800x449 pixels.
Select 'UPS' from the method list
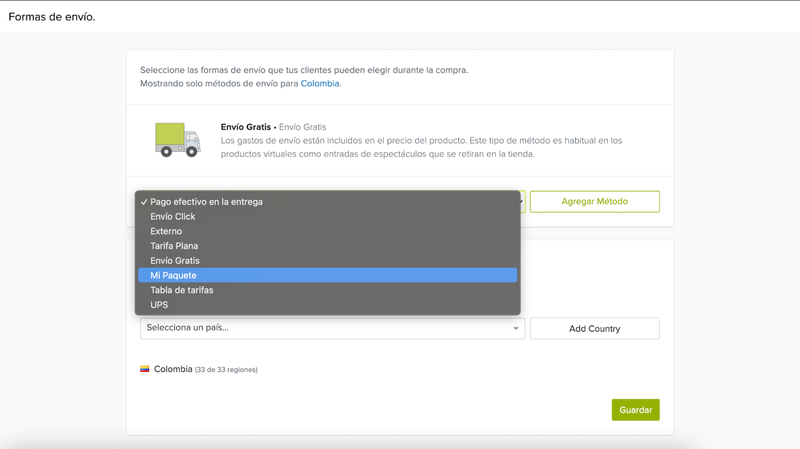(159, 305)
